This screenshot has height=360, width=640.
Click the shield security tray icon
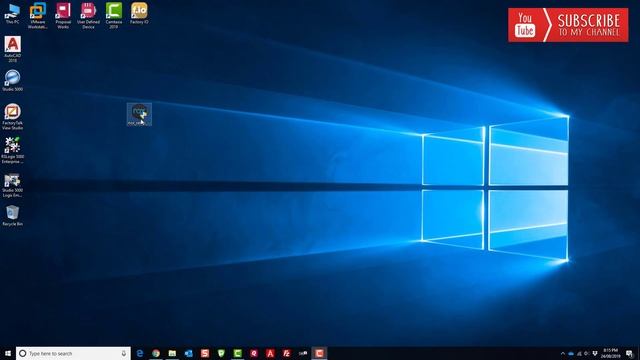[595, 353]
